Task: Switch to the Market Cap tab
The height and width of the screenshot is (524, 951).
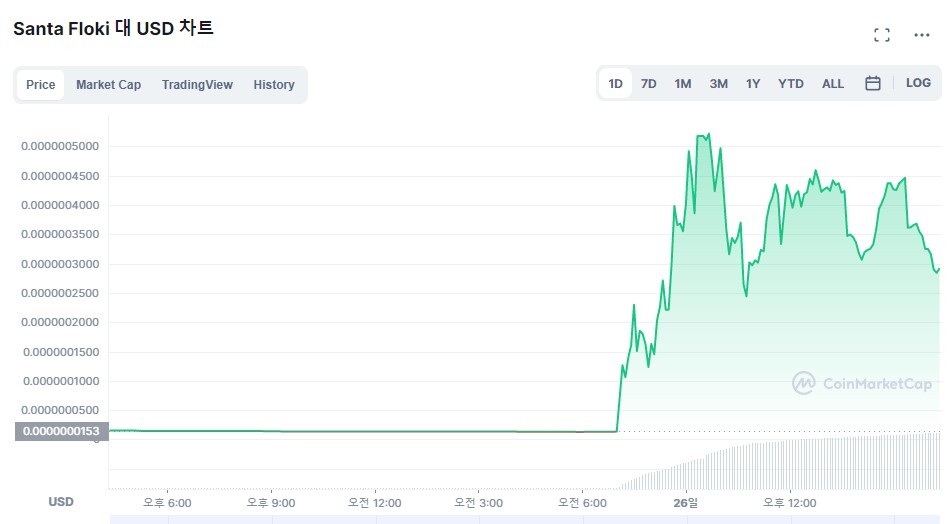Action: (x=109, y=85)
